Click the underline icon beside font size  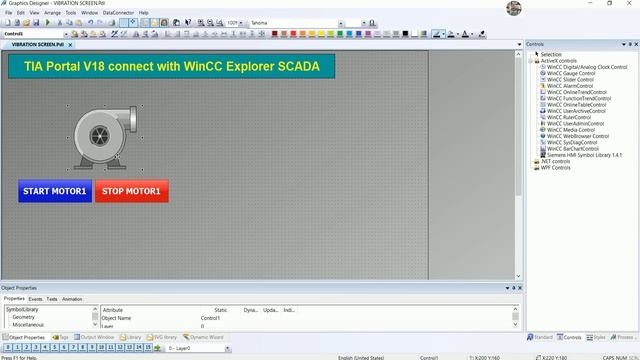[x=372, y=23]
